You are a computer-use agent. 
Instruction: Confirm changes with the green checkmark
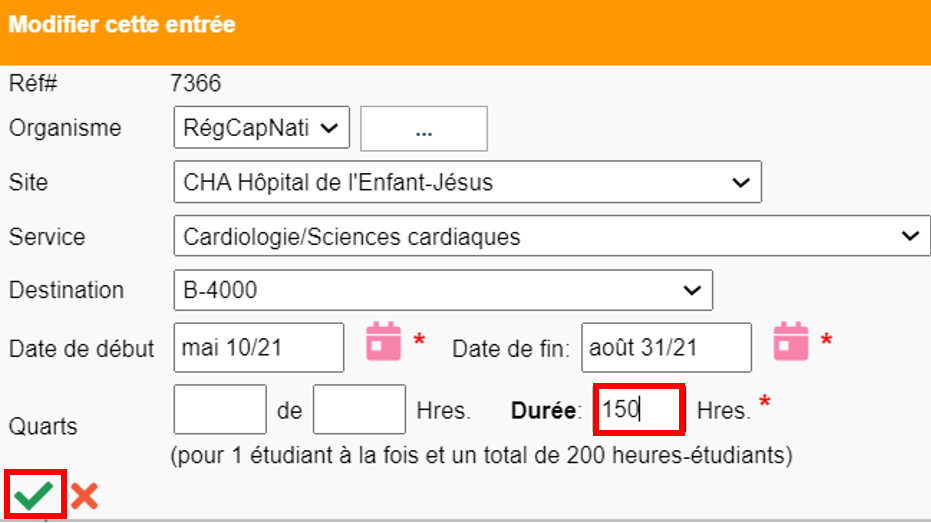click(x=34, y=495)
